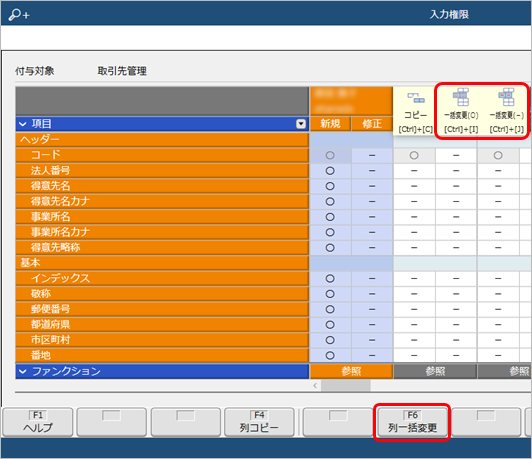Viewport: 532px width, 459px height.
Task: Toggle the 新規 circle for コード
Action: click(330, 155)
